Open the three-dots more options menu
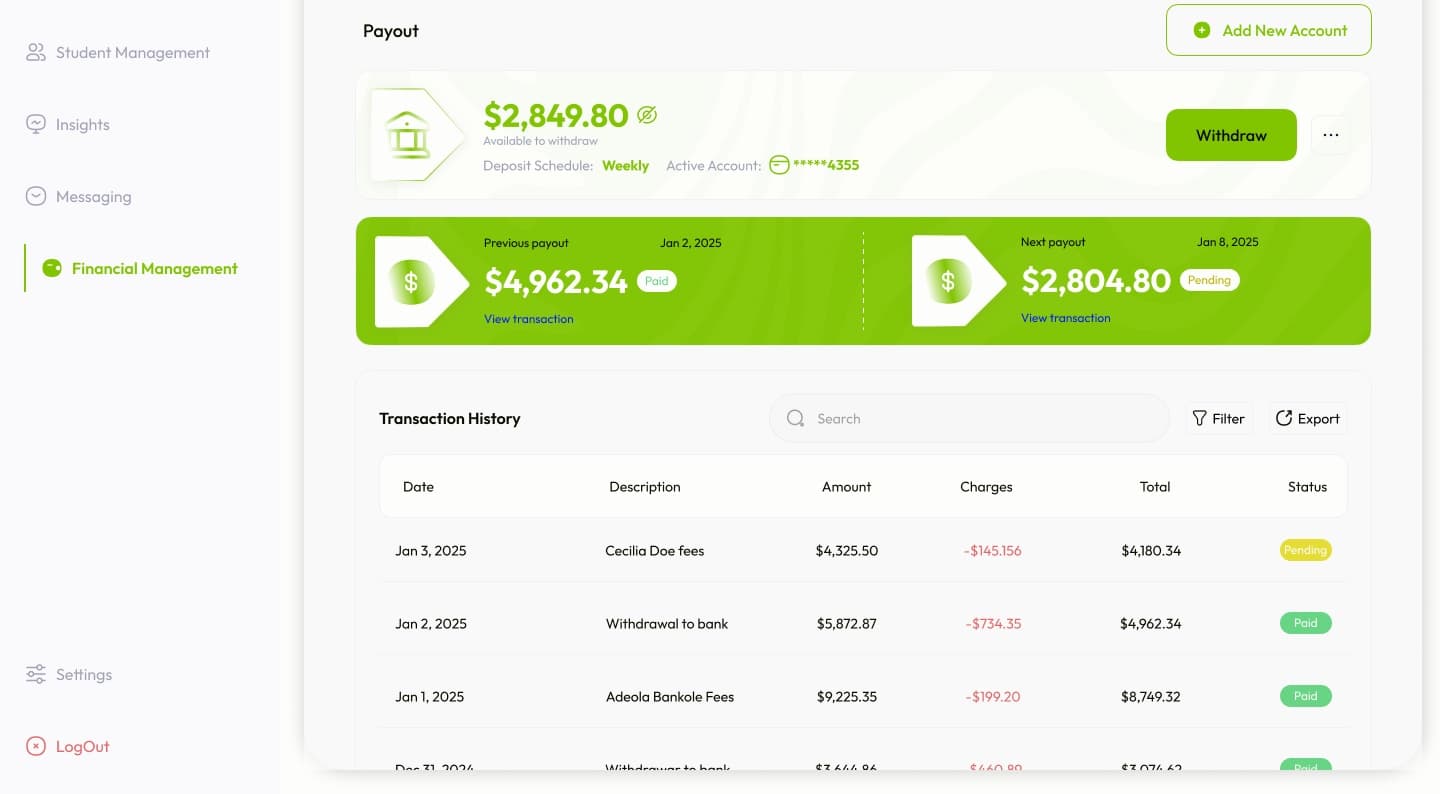Screen dimensions: 1440x794 coord(1330,135)
